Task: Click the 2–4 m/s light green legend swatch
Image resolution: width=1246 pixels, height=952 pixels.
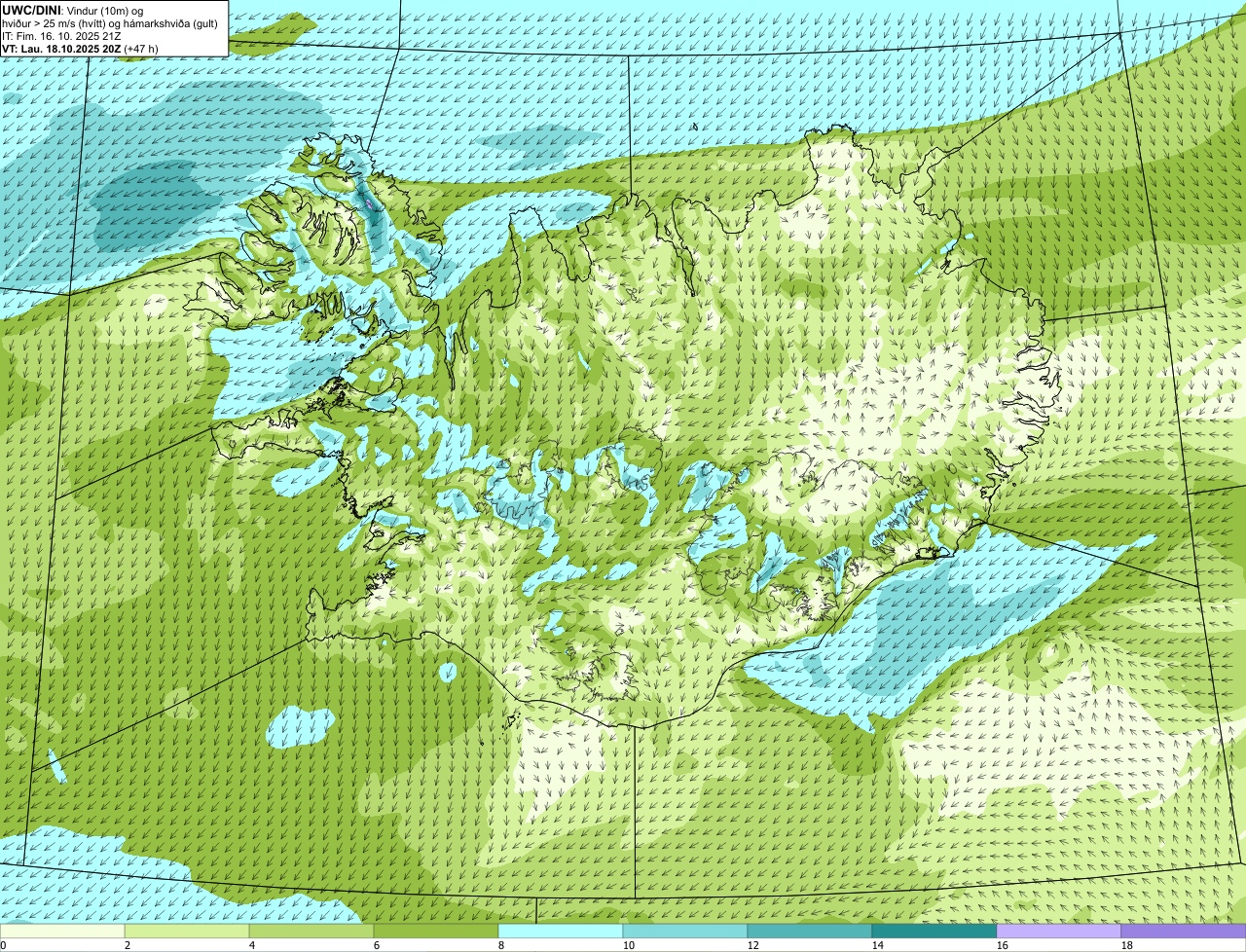Action: (187, 932)
